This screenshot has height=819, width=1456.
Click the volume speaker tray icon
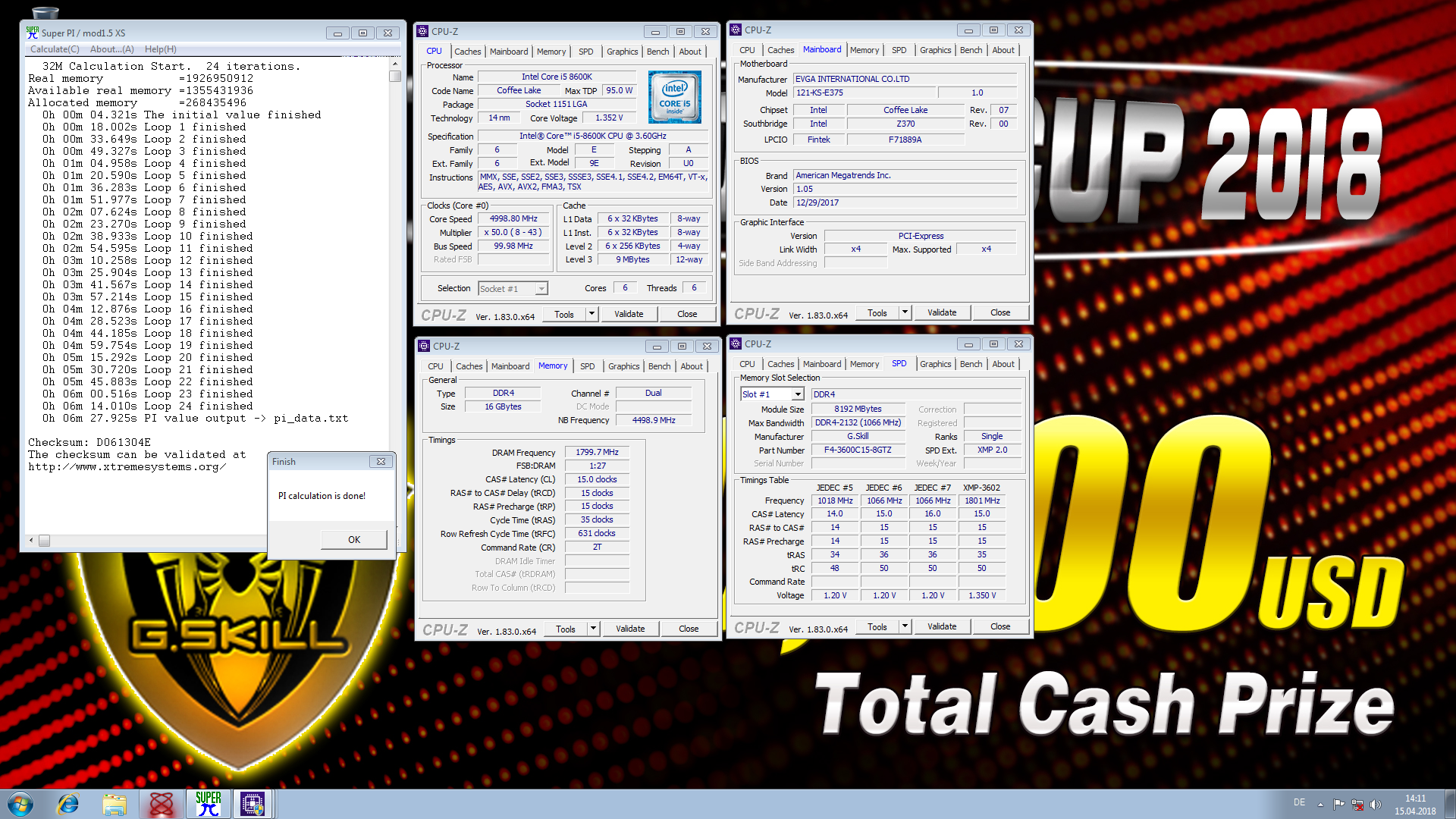click(1376, 805)
